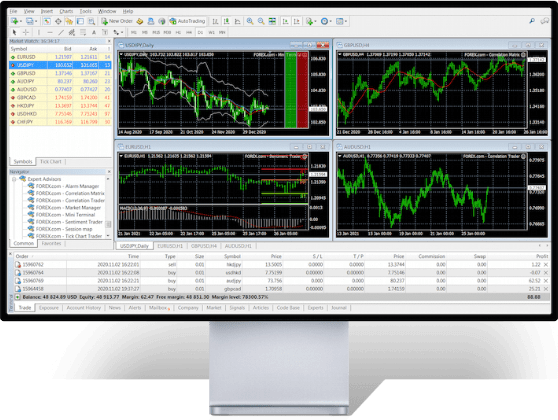This screenshot has height=420, width=558.
Task: Click the Zoom Out magnifier icon
Action: pyautogui.click(x=261, y=21)
